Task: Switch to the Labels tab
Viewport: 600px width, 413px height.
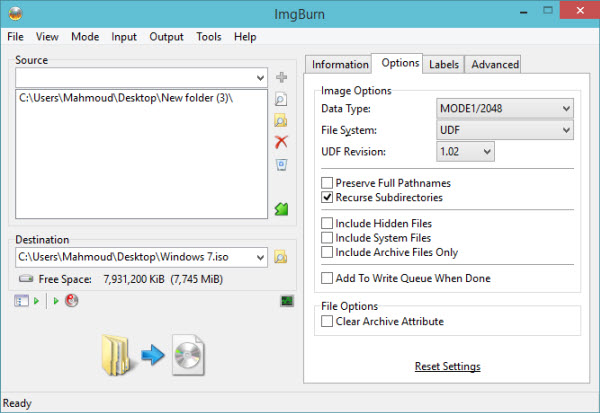Action: point(443,64)
